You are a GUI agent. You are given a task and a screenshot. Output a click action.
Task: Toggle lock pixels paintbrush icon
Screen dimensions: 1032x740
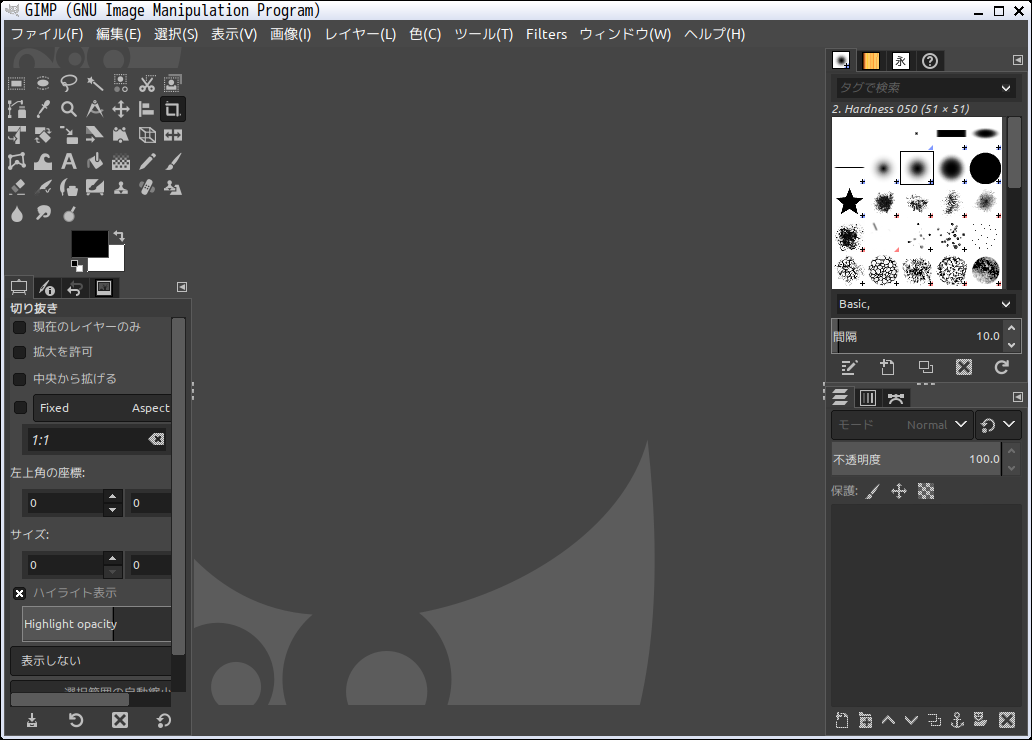[873, 491]
